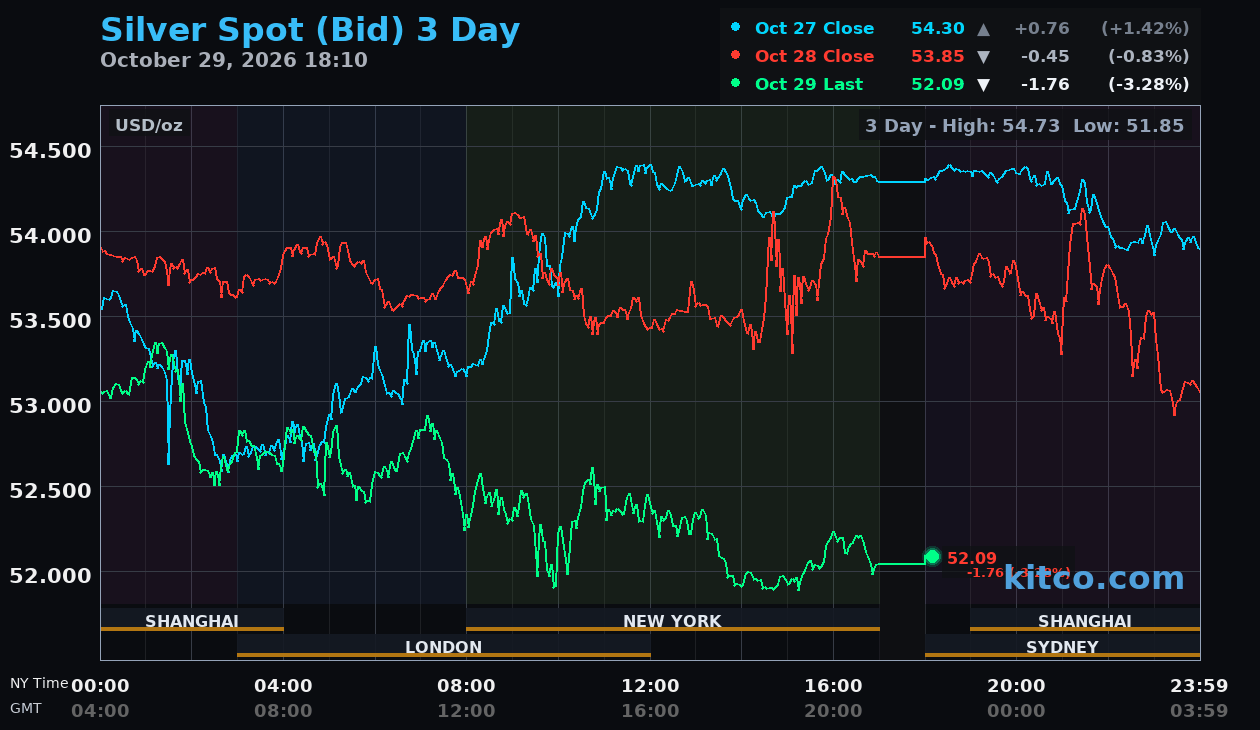The height and width of the screenshot is (730, 1260).
Task: Click the NY time 16:00 label in the white row
Action: [833, 686]
